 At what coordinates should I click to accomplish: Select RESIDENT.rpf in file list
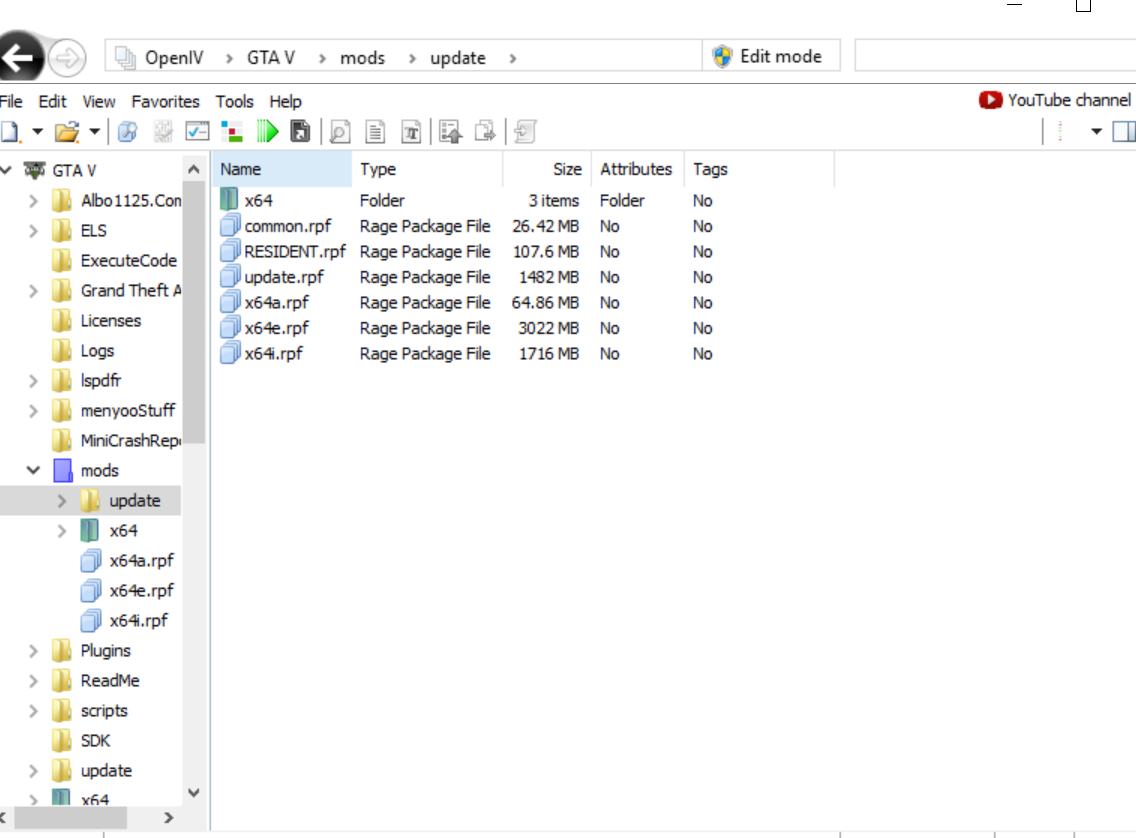point(295,251)
